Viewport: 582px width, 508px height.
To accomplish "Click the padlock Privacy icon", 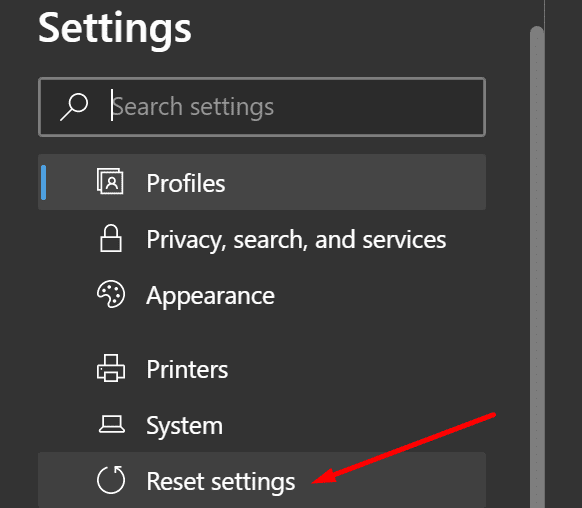I will 111,238.
